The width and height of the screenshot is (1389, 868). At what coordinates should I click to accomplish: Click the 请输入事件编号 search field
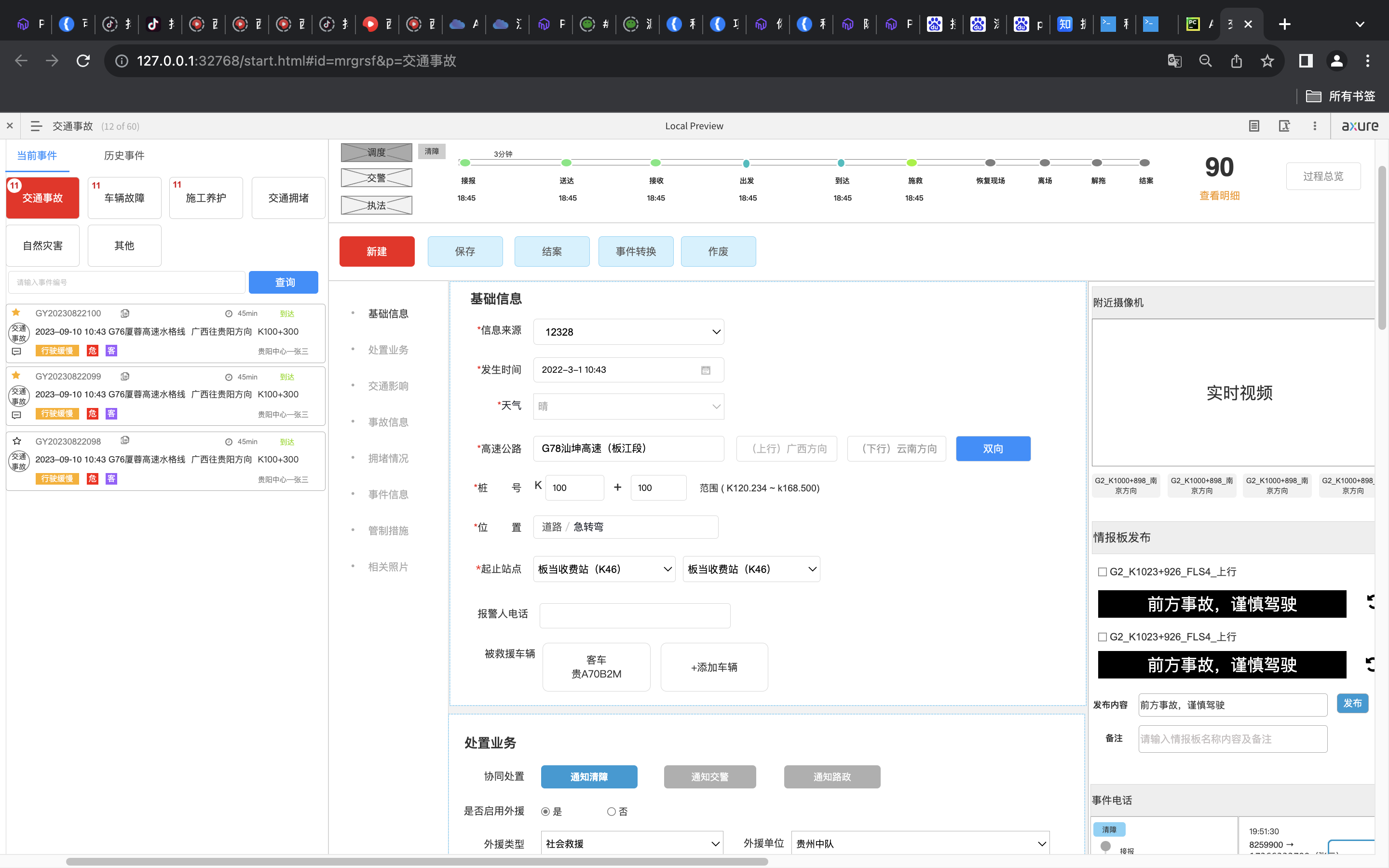click(x=127, y=283)
